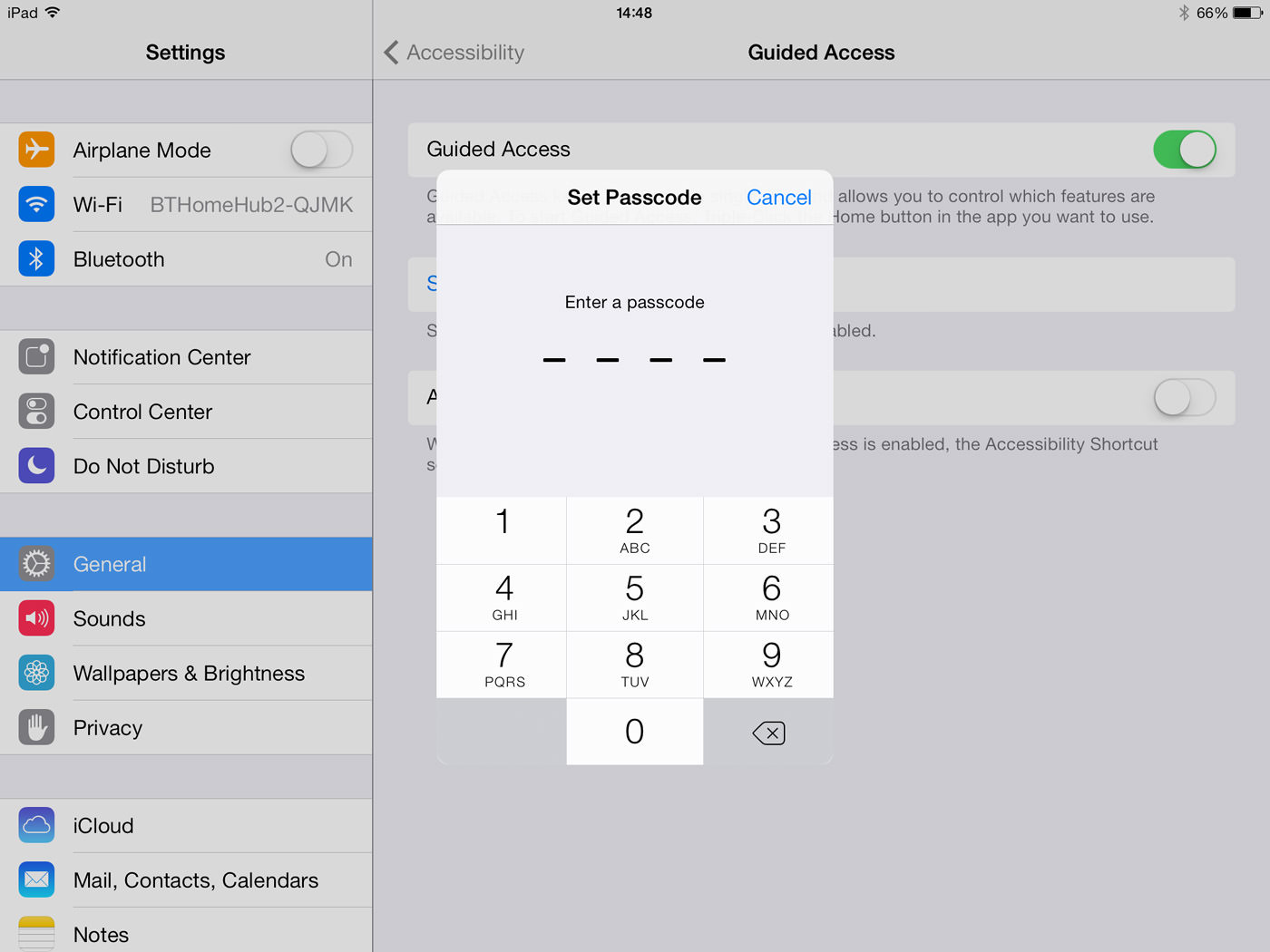Turn off the Guided Access switch

(1185, 150)
